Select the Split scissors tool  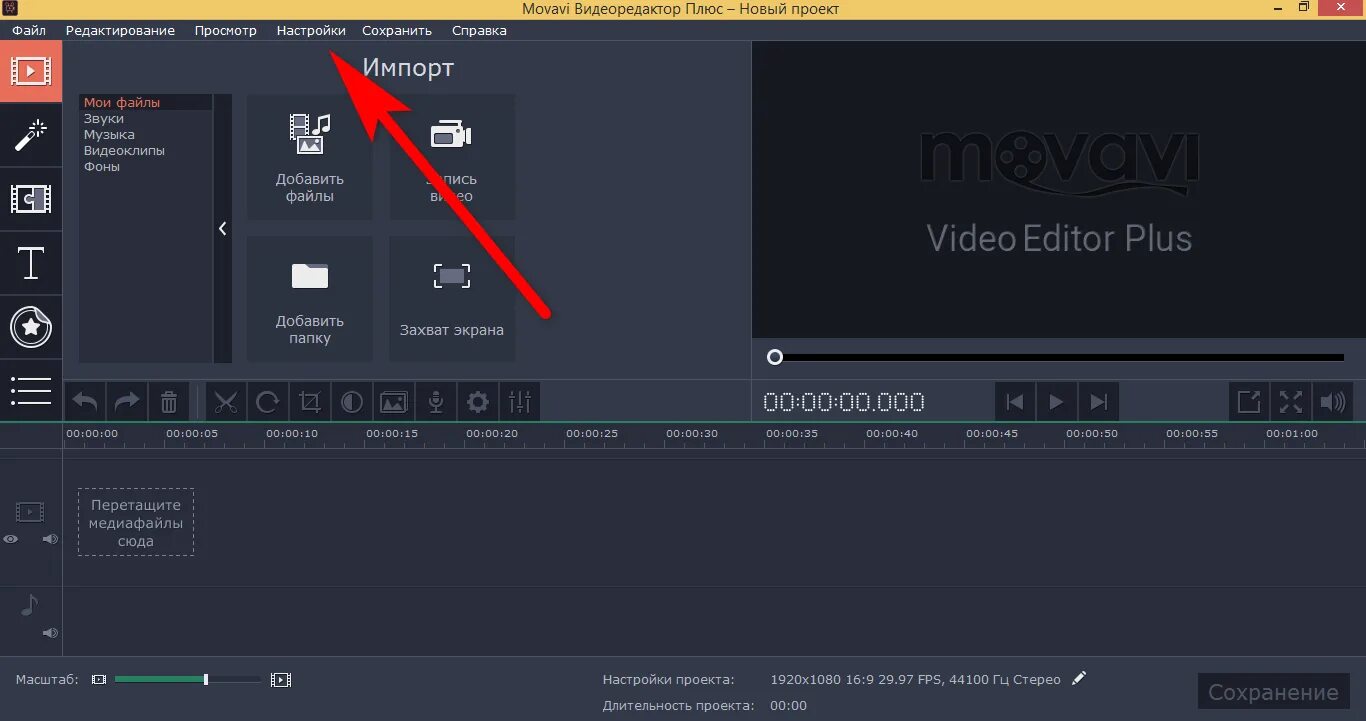[x=226, y=402]
